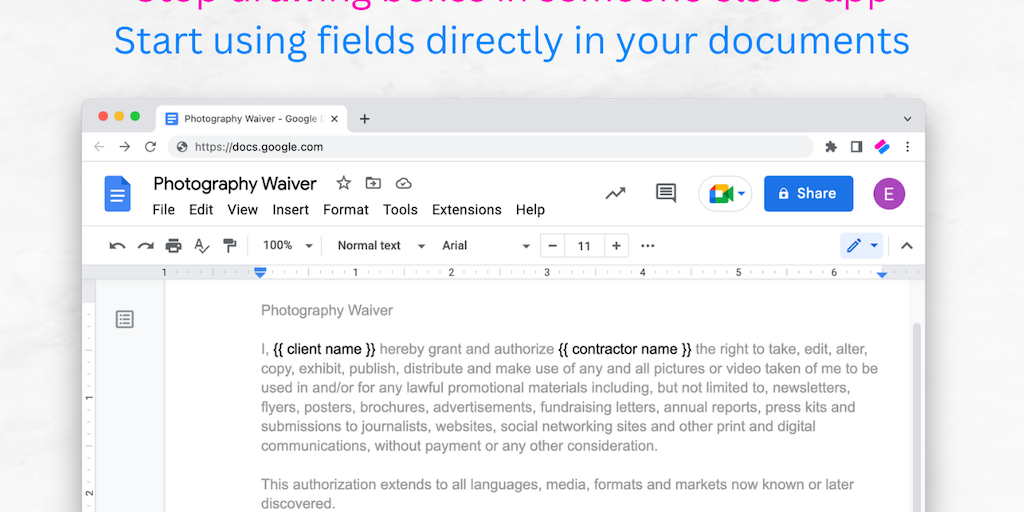Collapse the menus with up chevron
Image resolution: width=1024 pixels, height=512 pixels.
[906, 246]
